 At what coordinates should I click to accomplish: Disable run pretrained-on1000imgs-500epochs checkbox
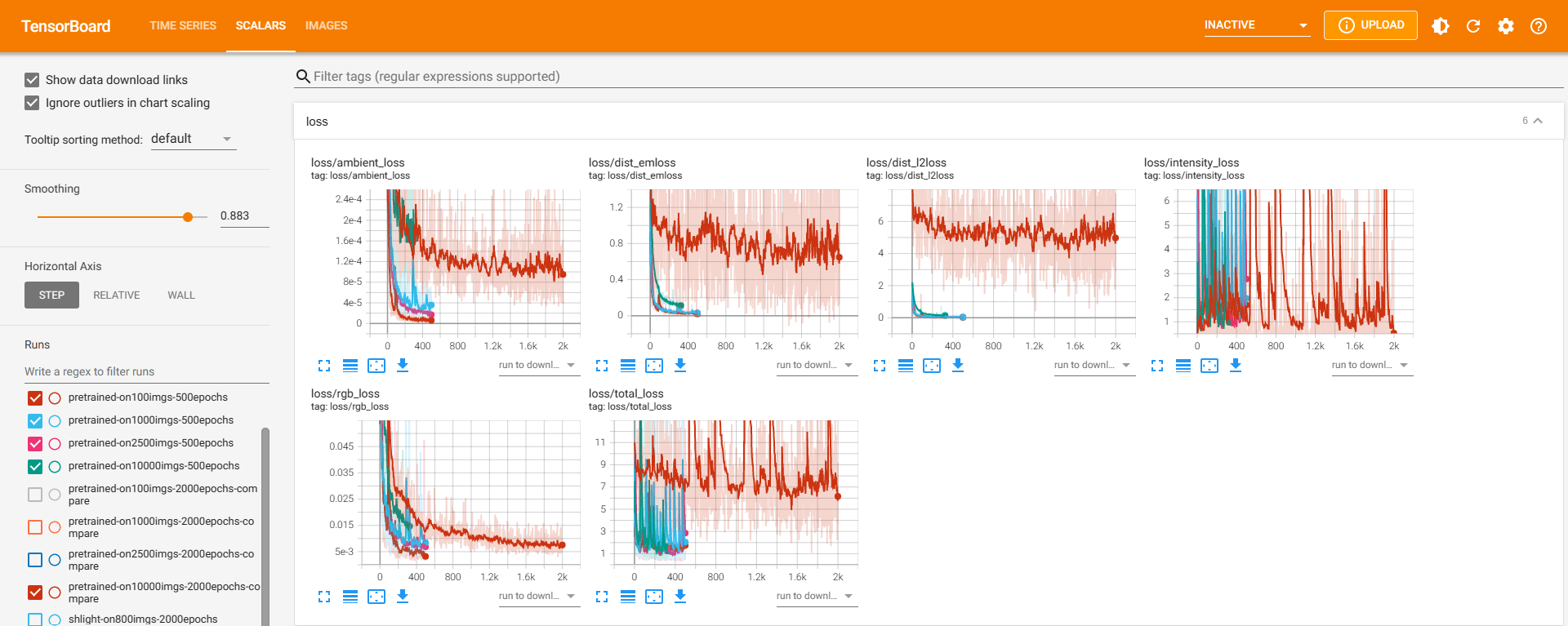coord(35,421)
